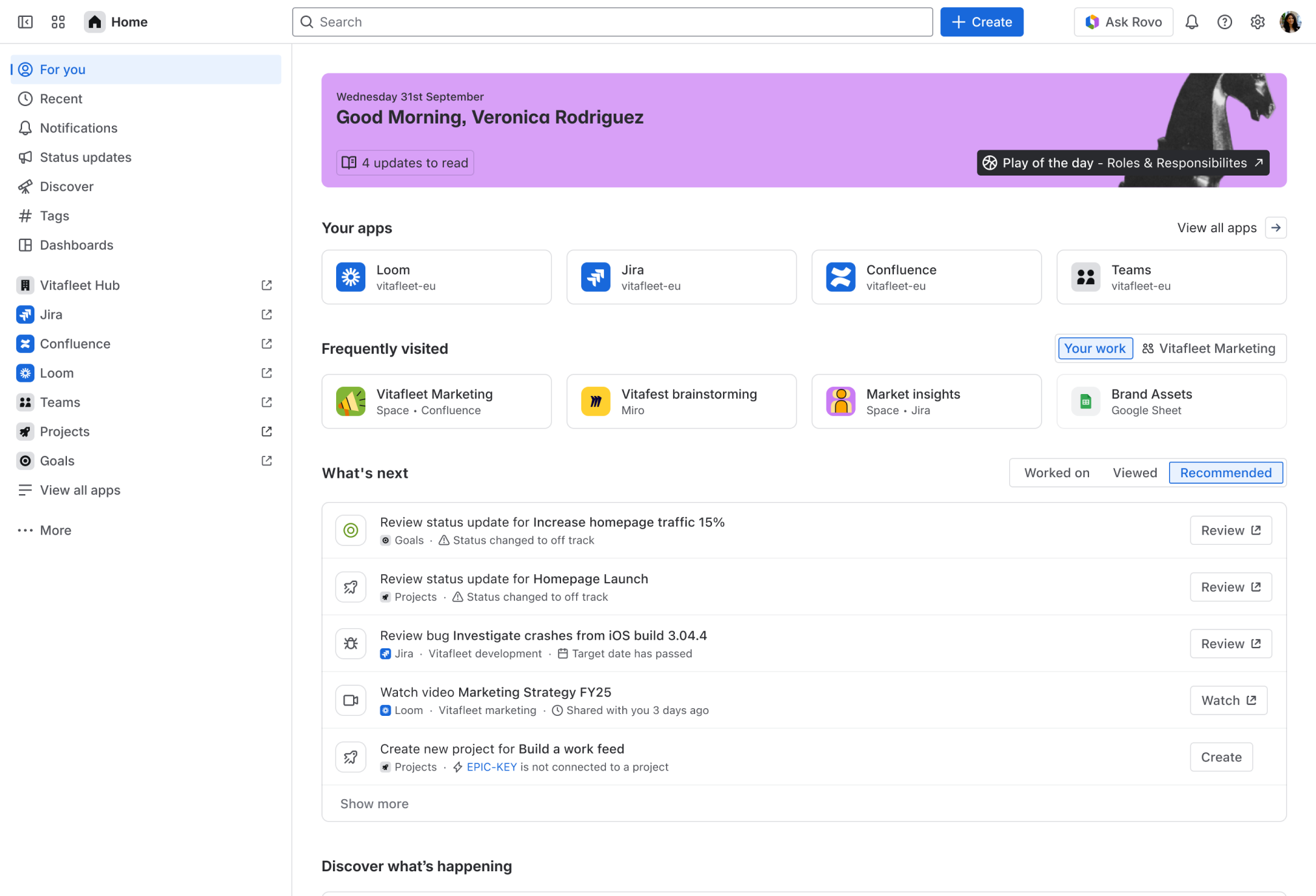Open Vitafest brainstorming Miro board
The width and height of the screenshot is (1316, 896).
[681, 401]
